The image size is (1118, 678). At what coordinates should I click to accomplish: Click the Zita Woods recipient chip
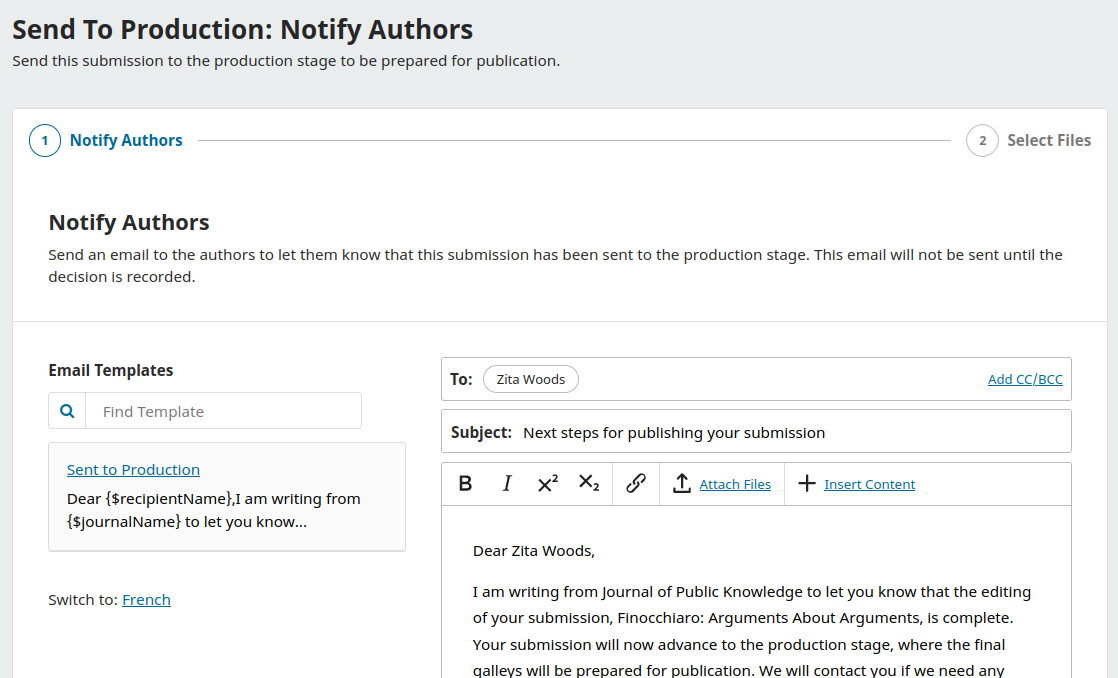[x=530, y=379]
